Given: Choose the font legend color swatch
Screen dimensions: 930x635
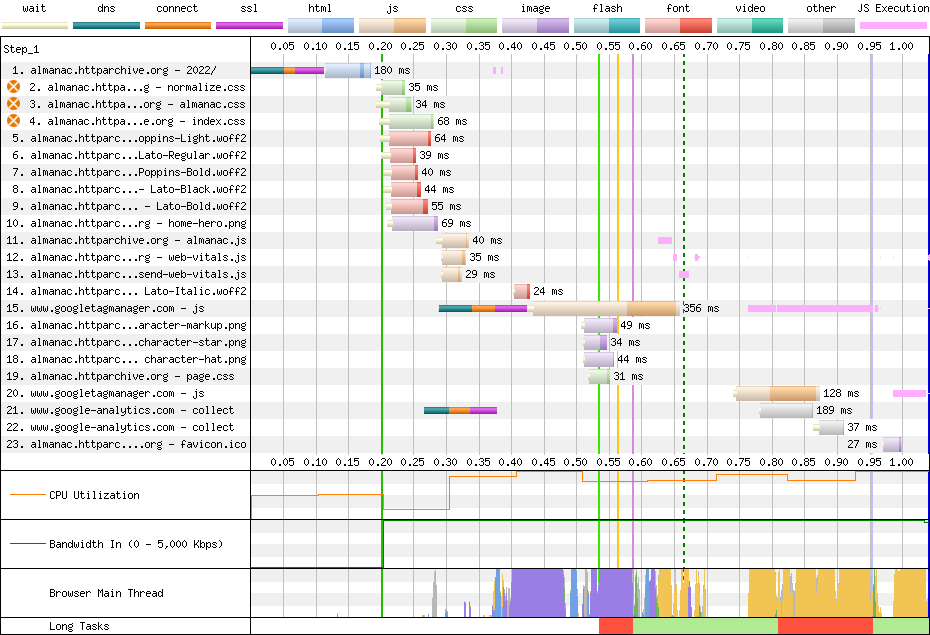Looking at the screenshot, I should (x=678, y=25).
